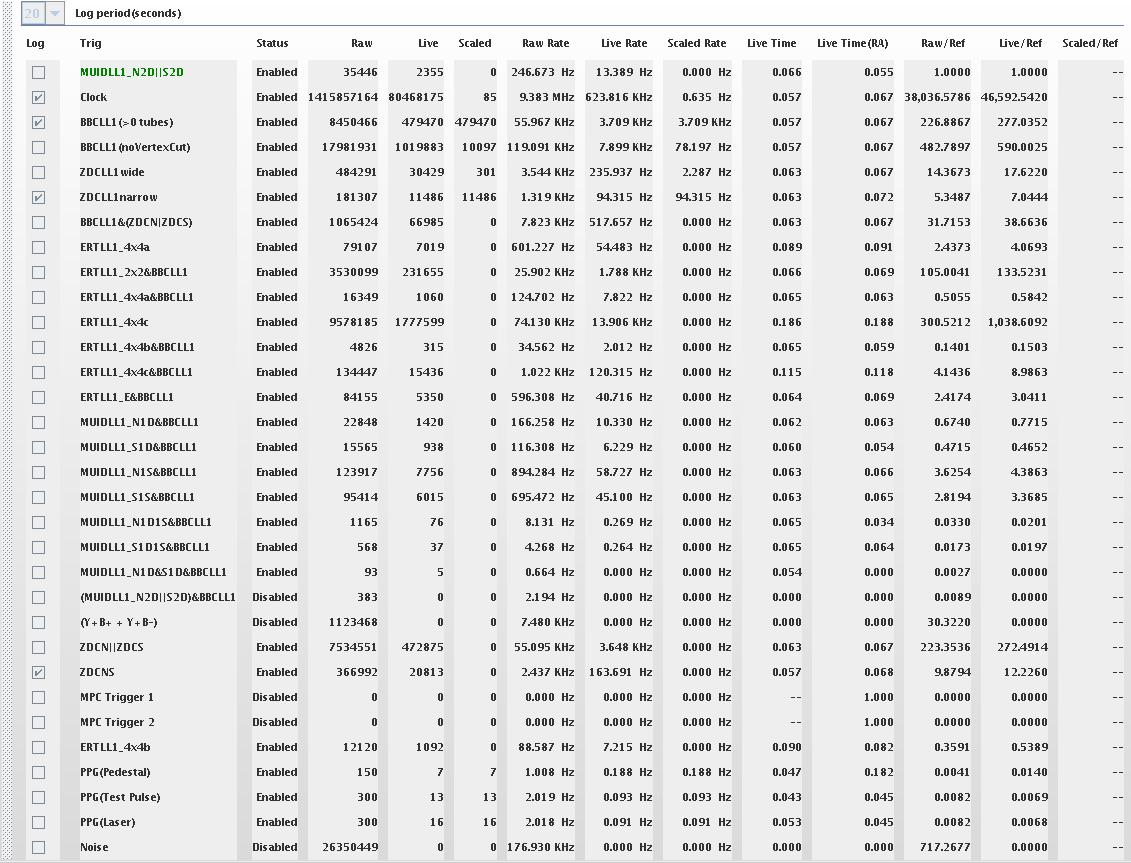Click the Live Time(RA) column header
The height and width of the screenshot is (863, 1131).
tap(853, 43)
